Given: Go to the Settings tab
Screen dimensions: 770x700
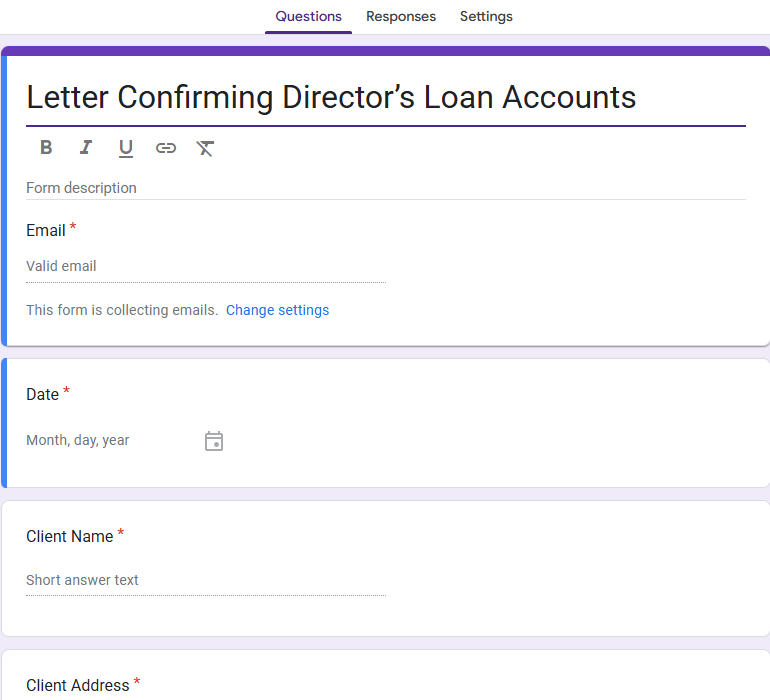Looking at the screenshot, I should 486,17.
